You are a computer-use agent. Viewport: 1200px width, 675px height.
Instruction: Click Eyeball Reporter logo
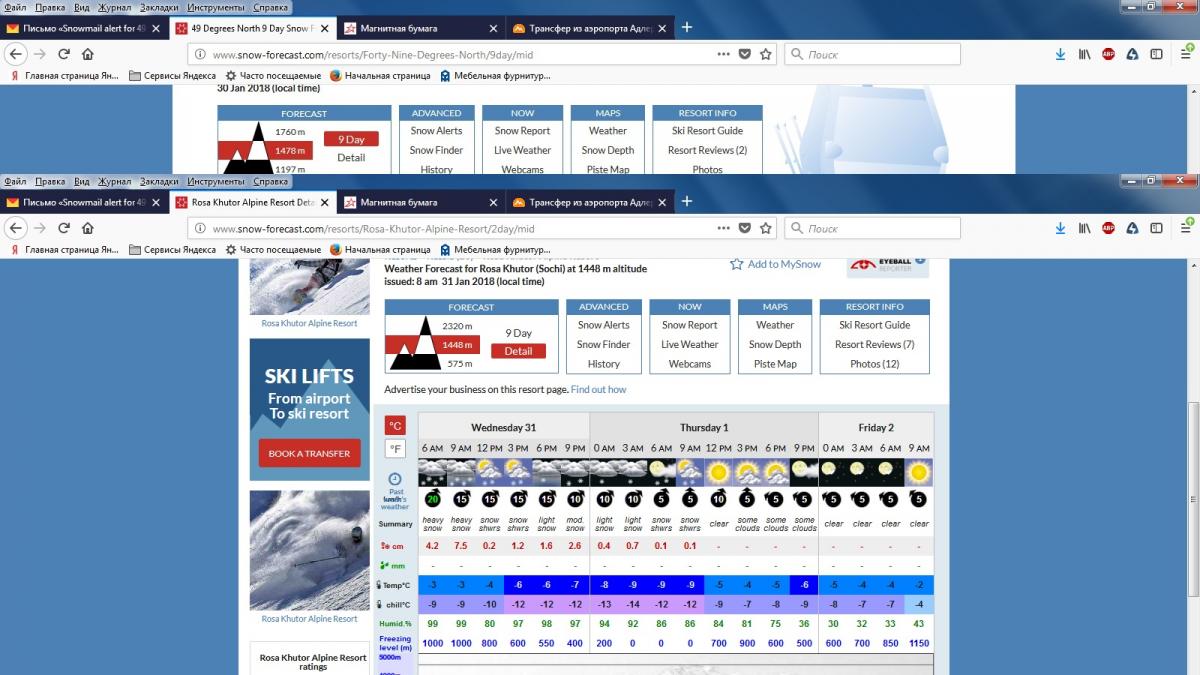pyautogui.click(x=888, y=266)
